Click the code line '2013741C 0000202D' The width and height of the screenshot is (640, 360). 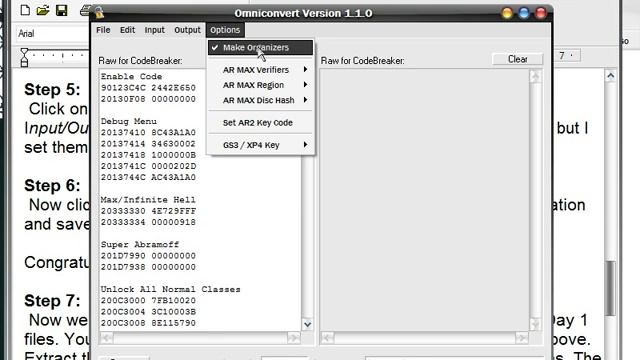[x=148, y=166]
